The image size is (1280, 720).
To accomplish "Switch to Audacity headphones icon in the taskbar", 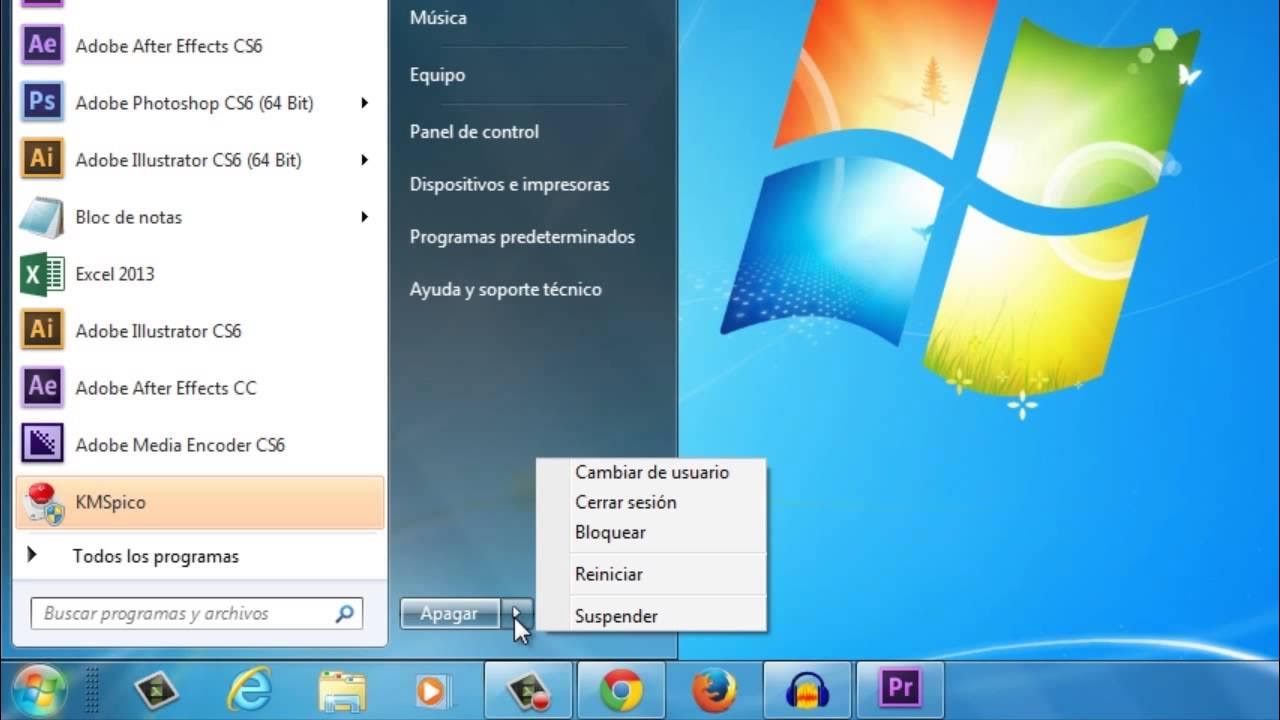I will pos(807,690).
